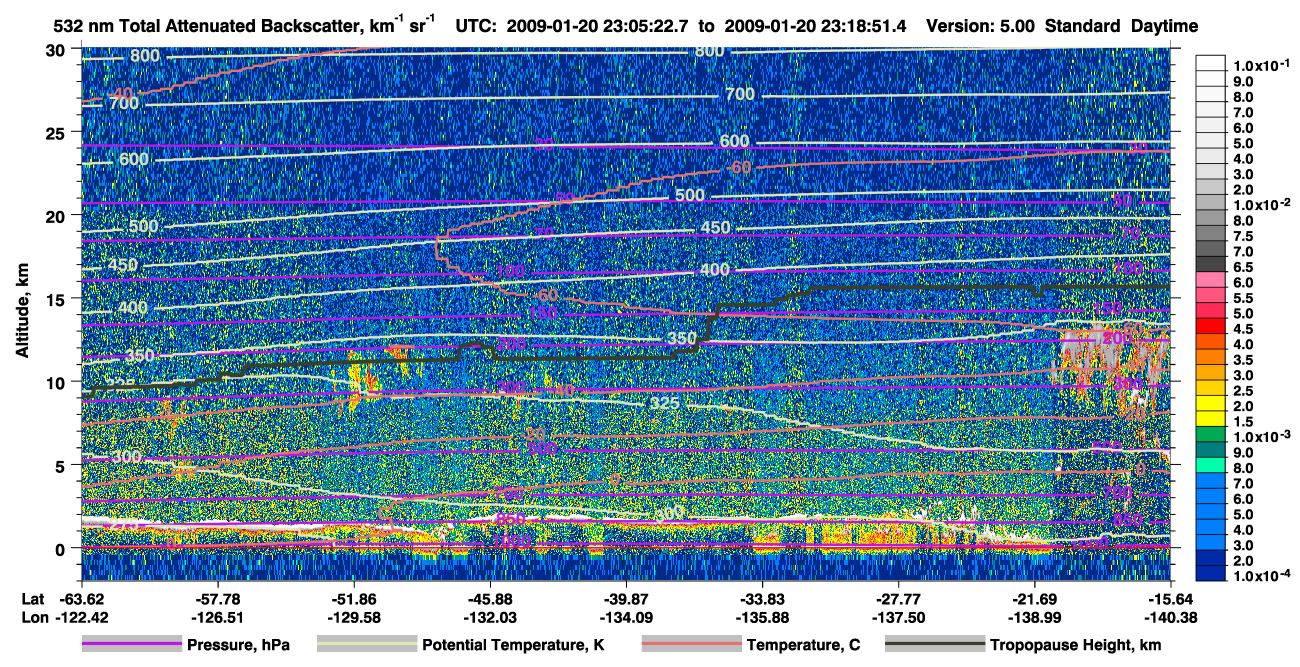
Task: Click the colorbar label 1.0x10-2
Action: point(1260,203)
